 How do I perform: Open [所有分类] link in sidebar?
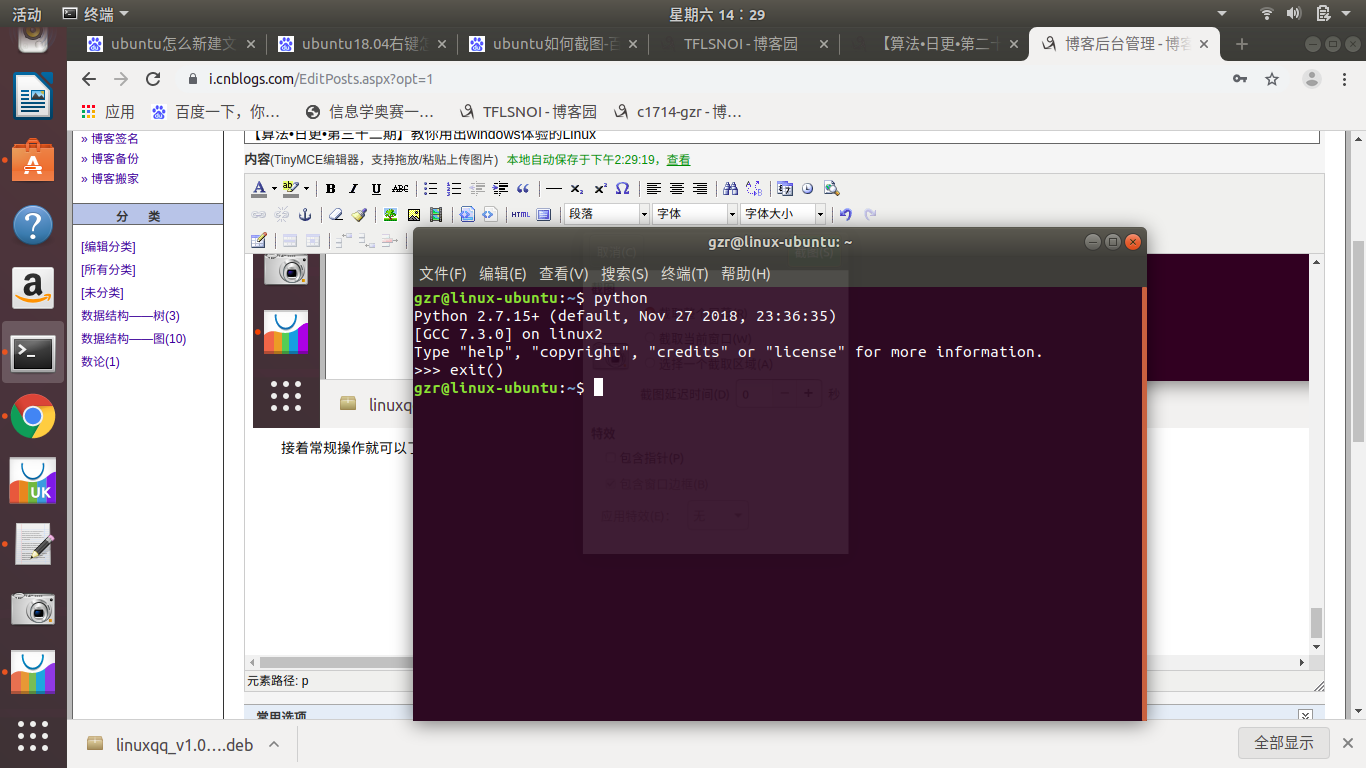coord(108,270)
